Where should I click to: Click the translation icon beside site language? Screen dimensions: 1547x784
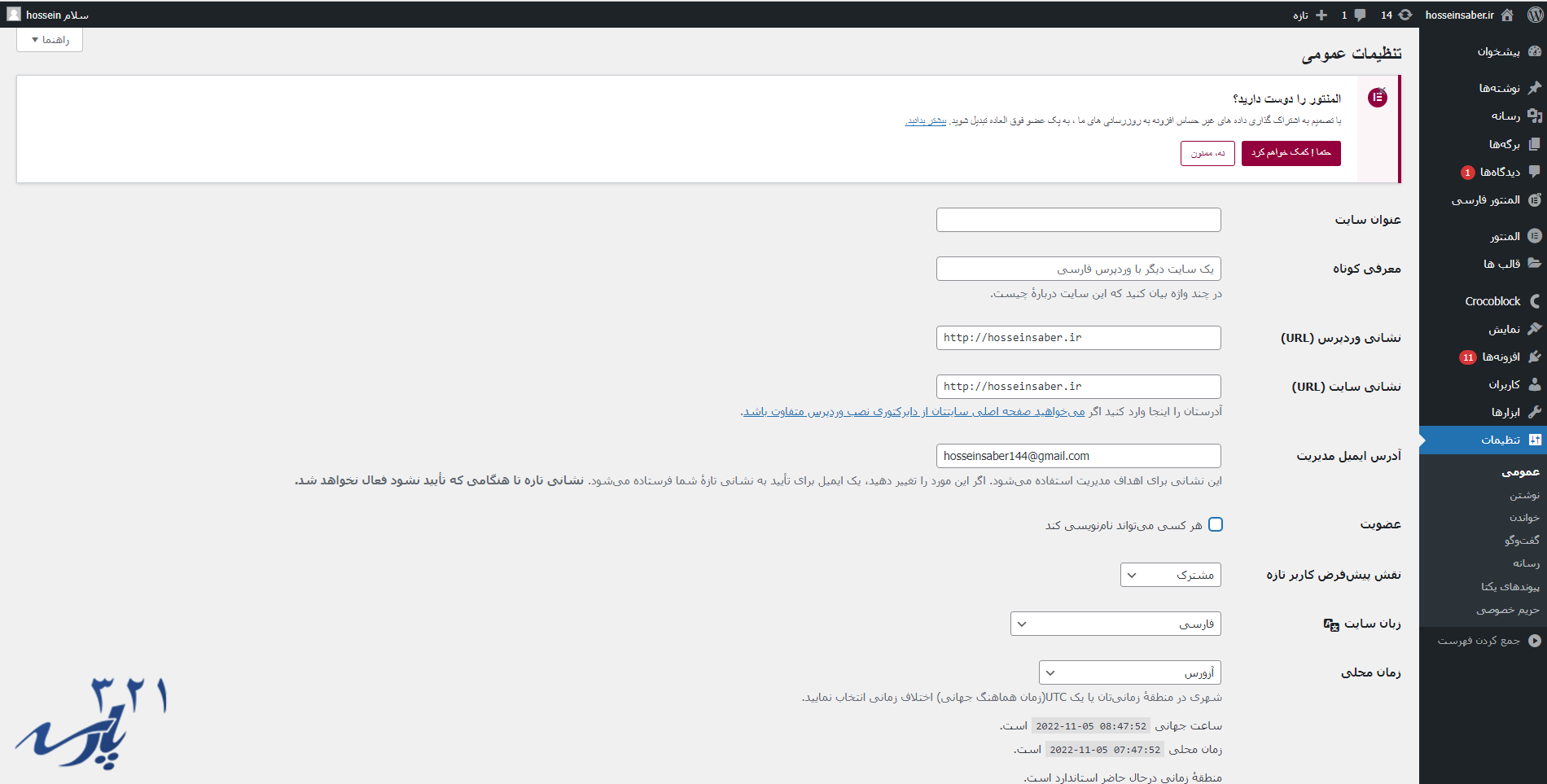(1331, 624)
